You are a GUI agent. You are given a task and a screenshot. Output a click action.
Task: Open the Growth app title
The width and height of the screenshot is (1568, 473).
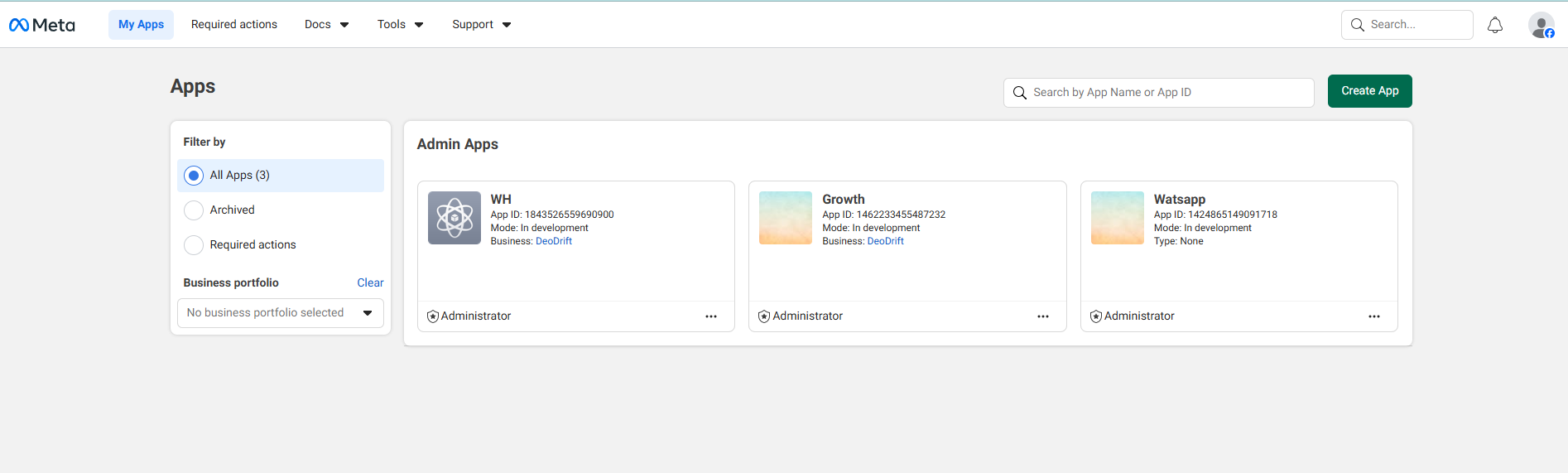click(x=844, y=200)
